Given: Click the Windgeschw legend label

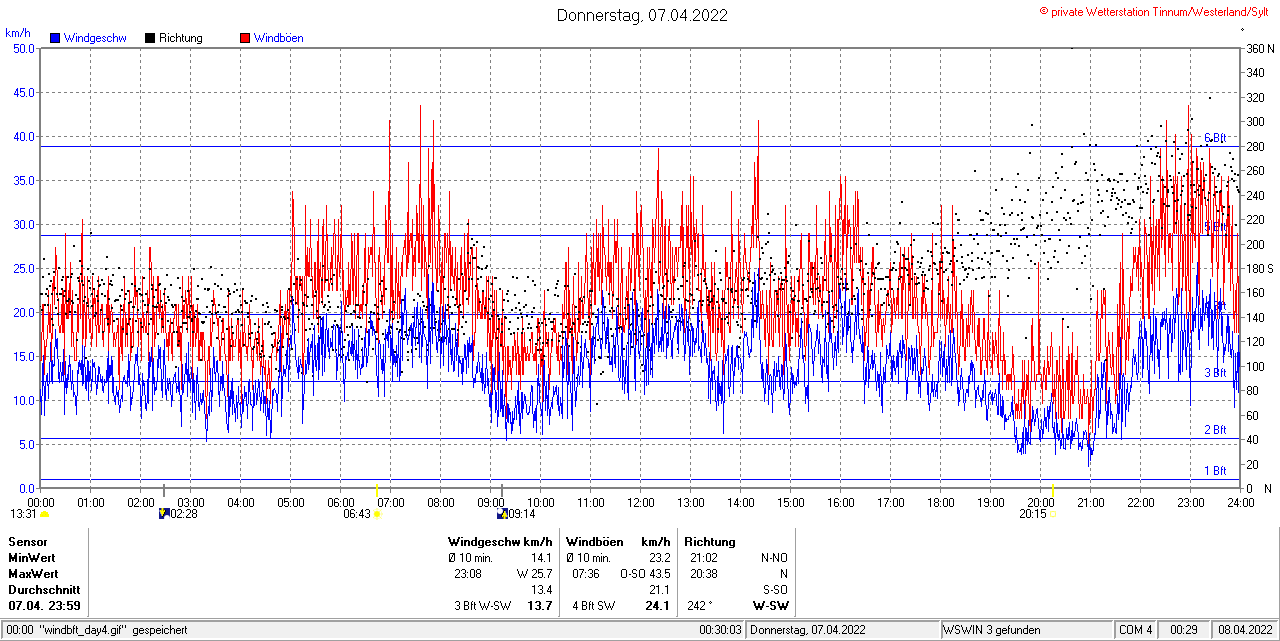Looking at the screenshot, I should pyautogui.click(x=94, y=38).
